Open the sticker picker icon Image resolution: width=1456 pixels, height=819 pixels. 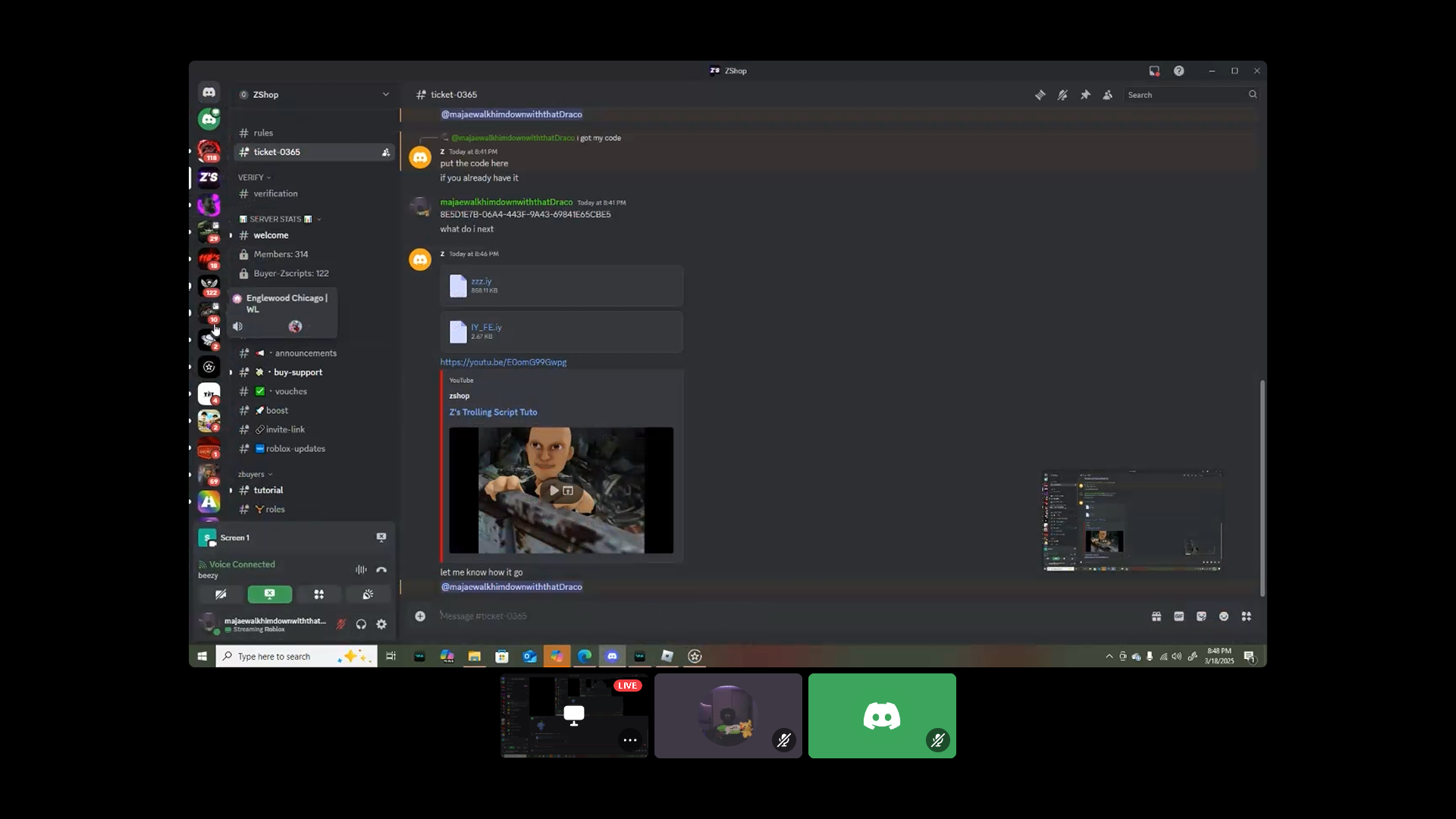(1201, 617)
